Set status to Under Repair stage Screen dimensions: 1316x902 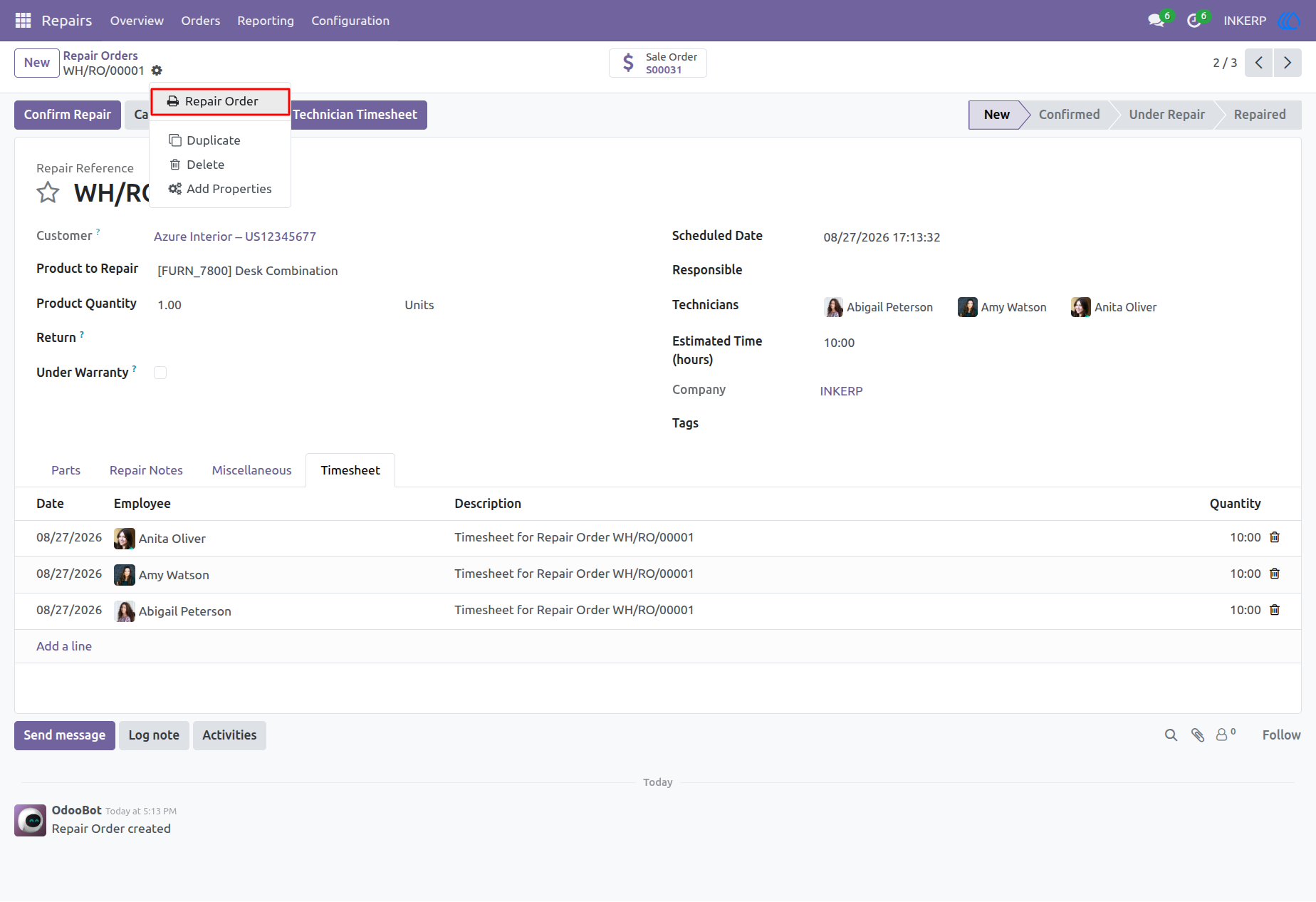(1166, 115)
